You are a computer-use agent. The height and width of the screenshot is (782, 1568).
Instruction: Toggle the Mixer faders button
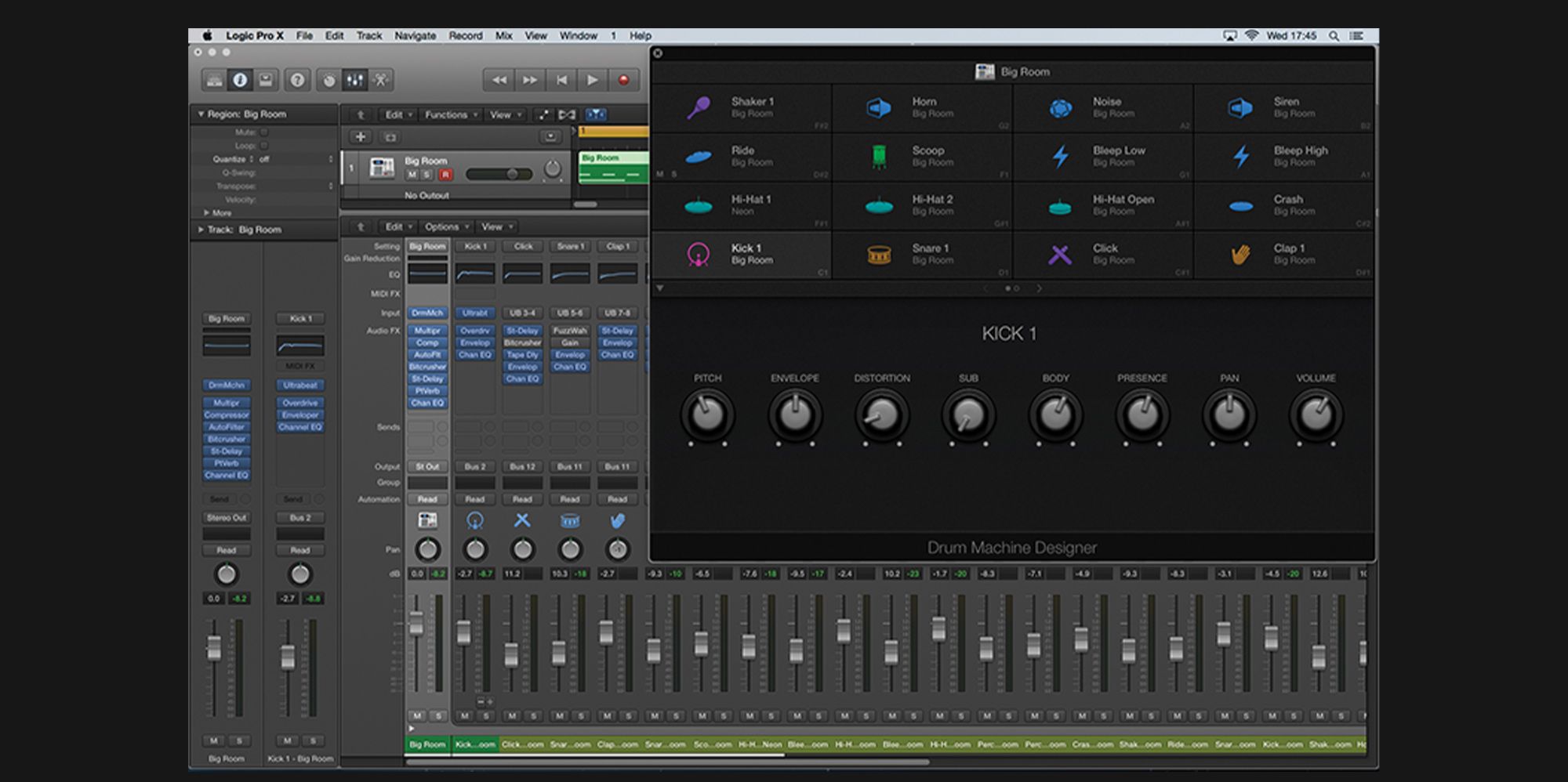tap(355, 80)
